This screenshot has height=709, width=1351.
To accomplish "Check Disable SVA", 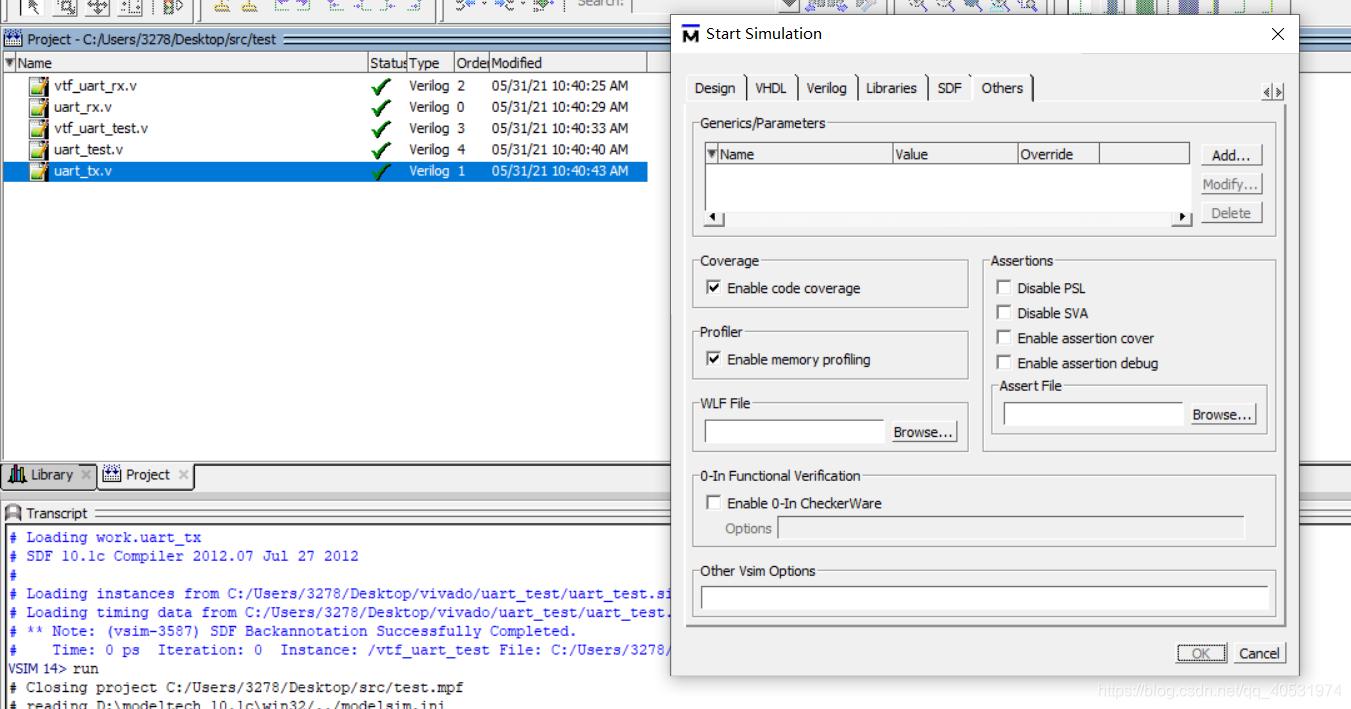I will (1003, 312).
